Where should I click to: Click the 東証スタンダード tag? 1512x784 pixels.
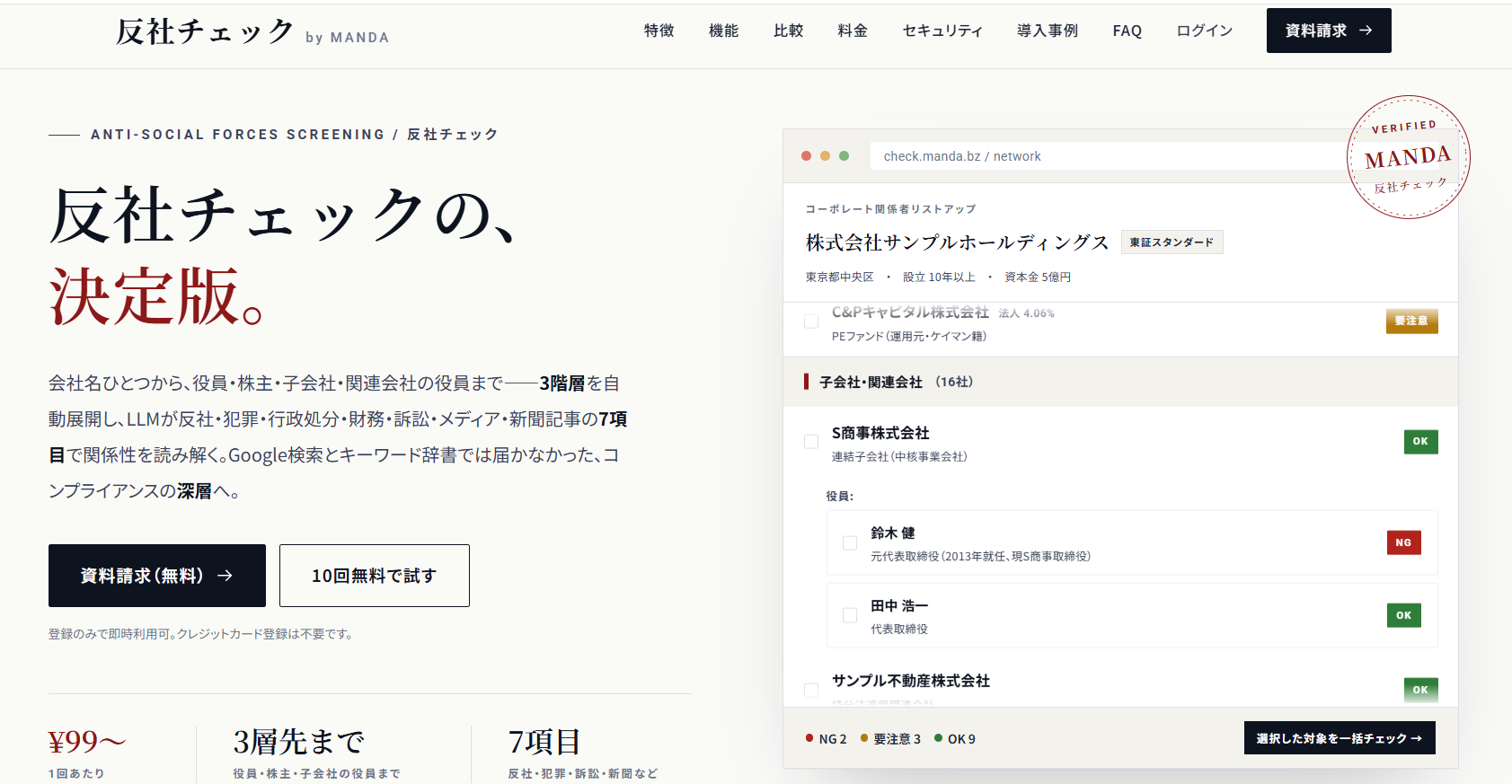[1172, 242]
